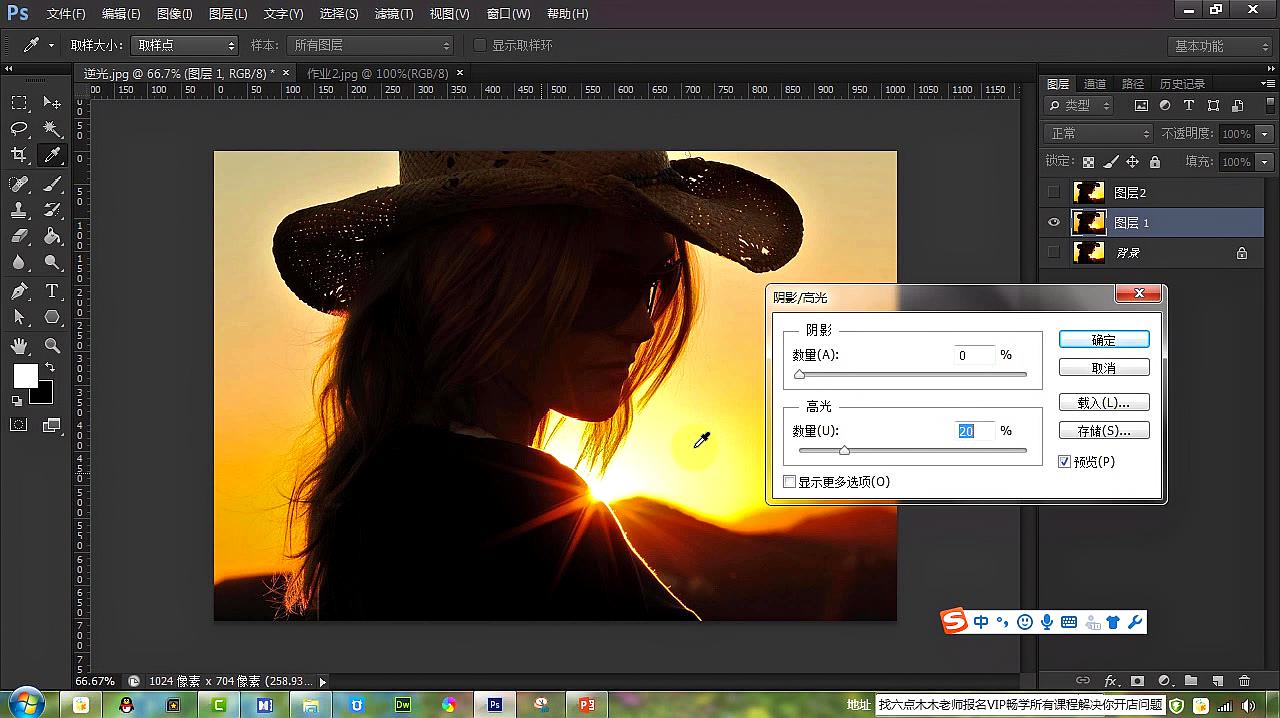
Task: Switch to the 作业2.jpg document tab
Action: [377, 73]
